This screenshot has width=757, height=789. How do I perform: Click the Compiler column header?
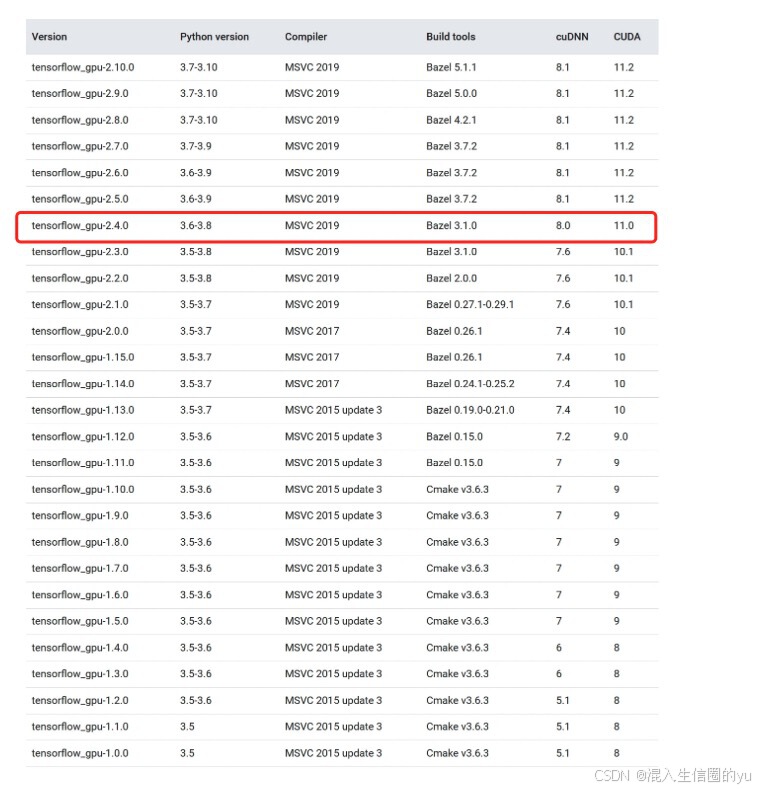tap(306, 37)
